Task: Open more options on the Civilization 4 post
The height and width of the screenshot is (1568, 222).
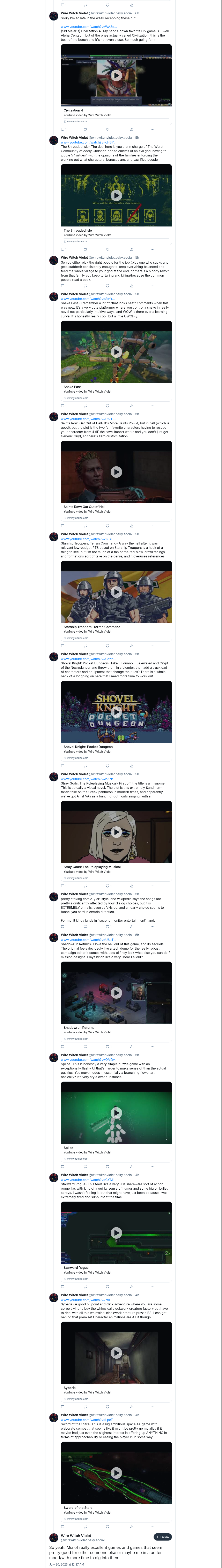Action: [153, 129]
